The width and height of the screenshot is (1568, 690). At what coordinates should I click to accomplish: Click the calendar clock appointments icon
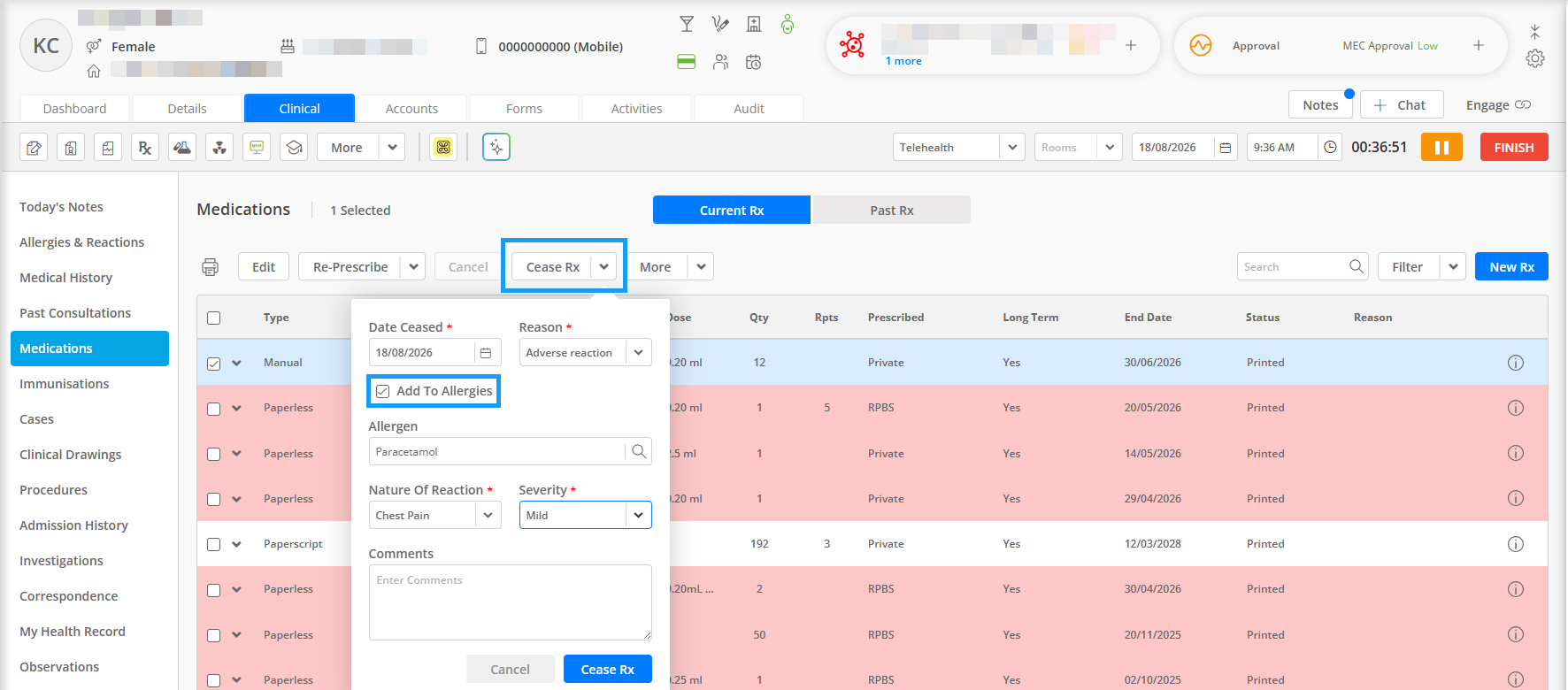754,62
